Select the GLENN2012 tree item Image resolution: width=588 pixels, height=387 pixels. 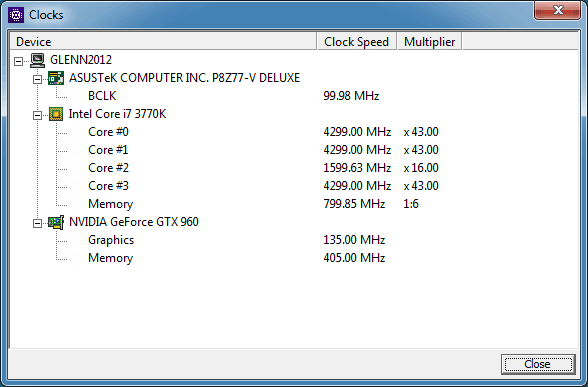81,60
